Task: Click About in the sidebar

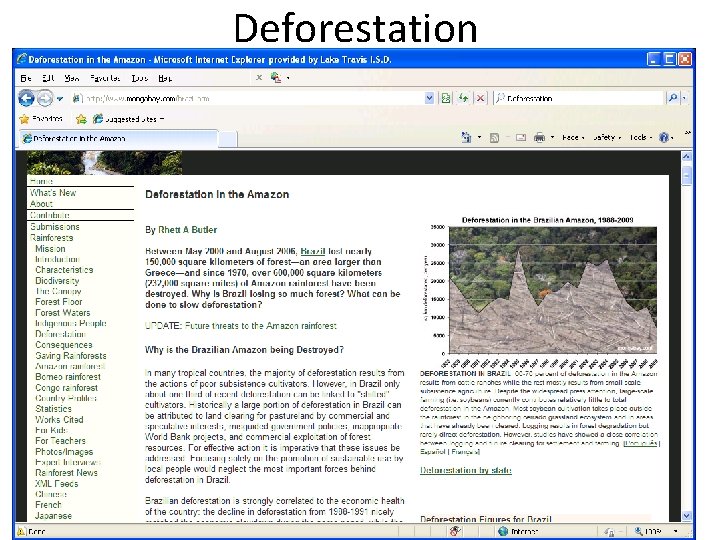Action: click(x=41, y=203)
